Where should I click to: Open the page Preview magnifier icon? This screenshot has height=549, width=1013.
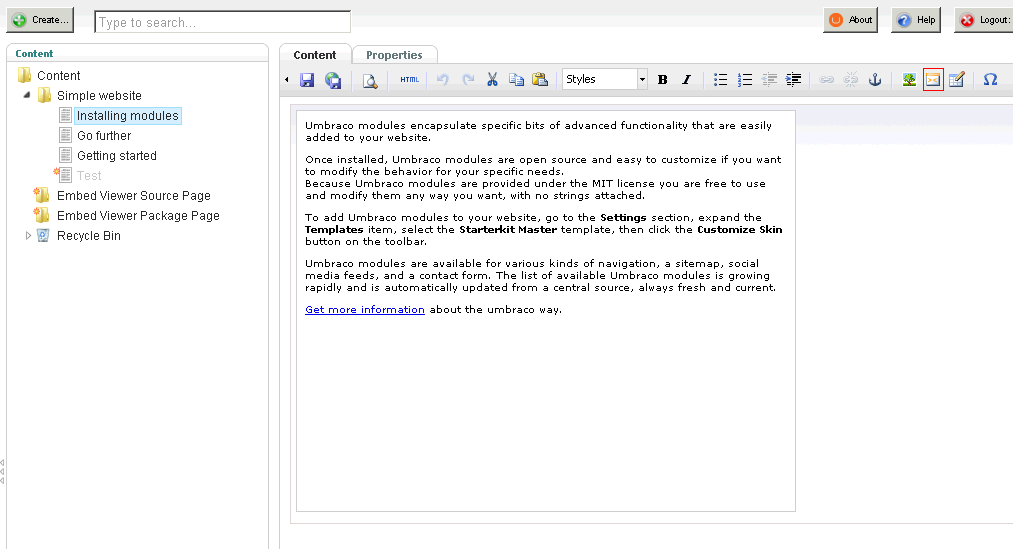point(370,80)
